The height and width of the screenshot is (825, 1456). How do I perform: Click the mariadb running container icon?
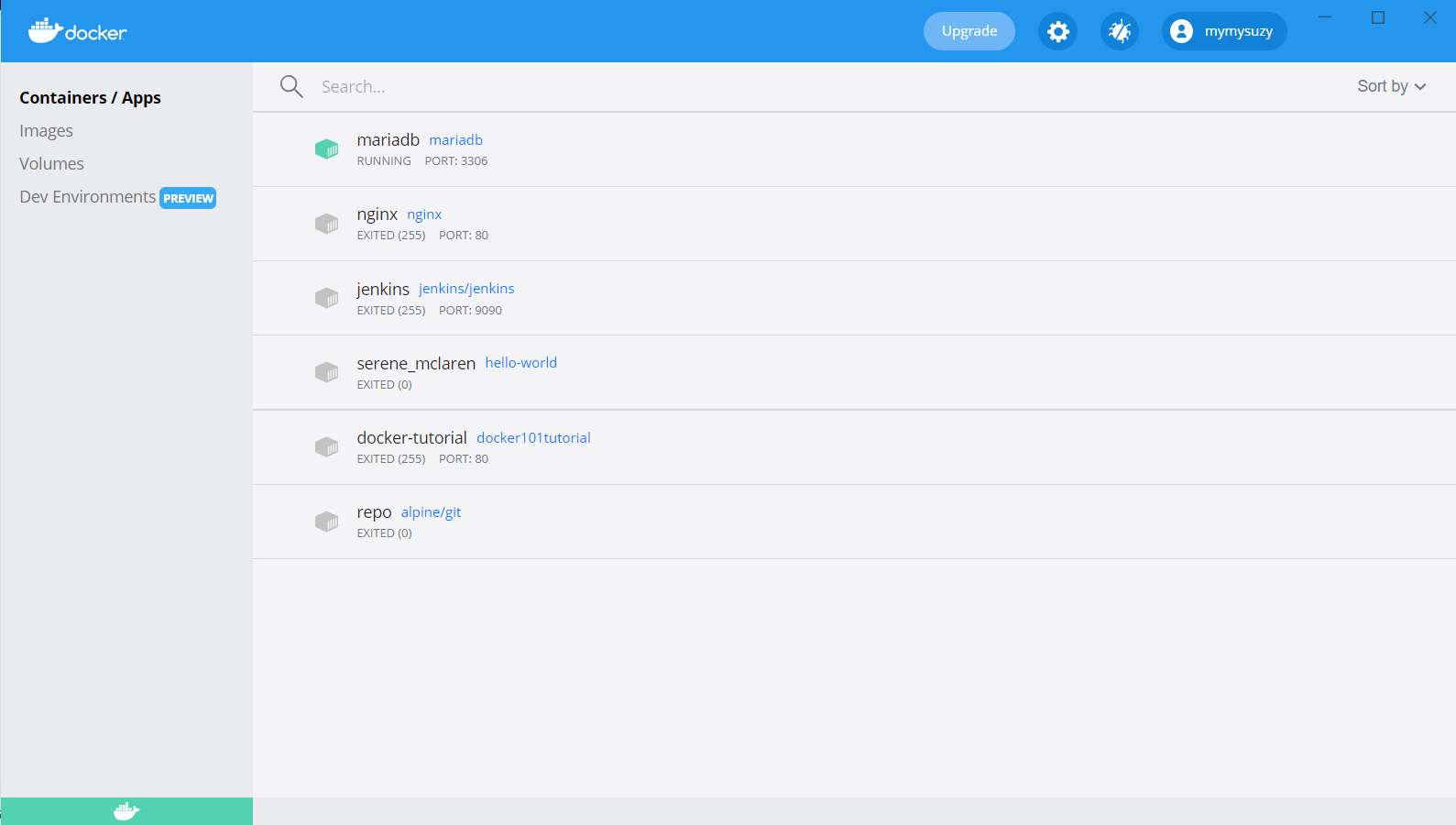(327, 148)
